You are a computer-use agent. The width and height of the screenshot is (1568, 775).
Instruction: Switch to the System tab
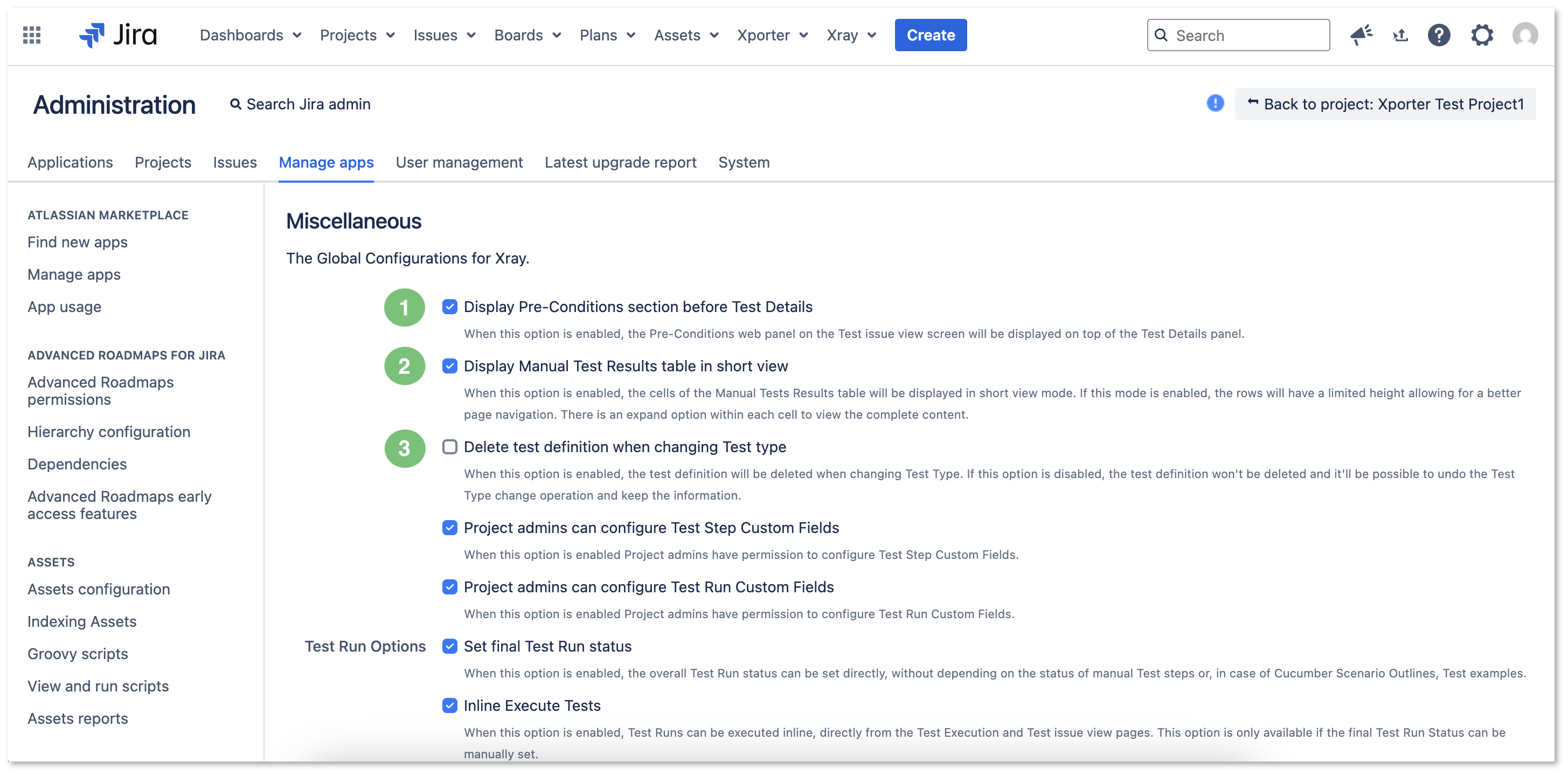click(744, 162)
